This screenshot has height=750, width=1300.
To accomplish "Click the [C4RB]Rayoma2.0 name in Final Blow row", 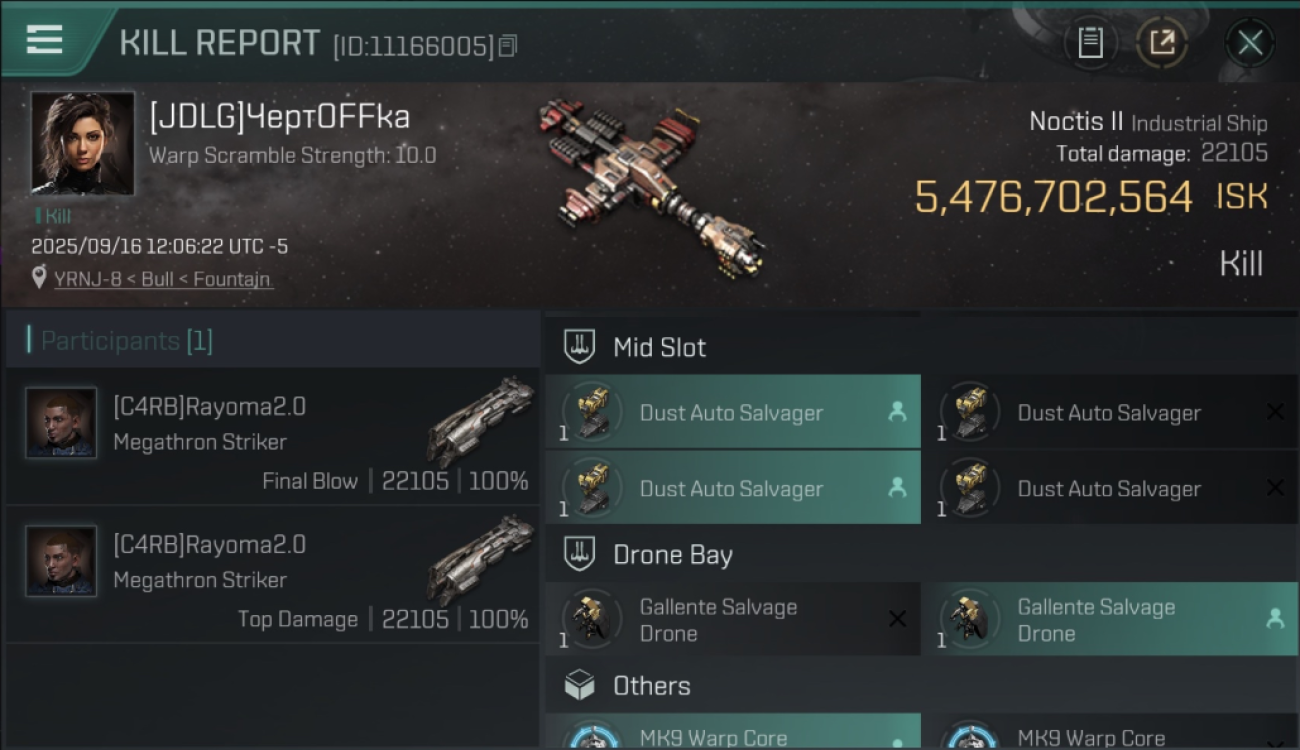I will tap(209, 406).
